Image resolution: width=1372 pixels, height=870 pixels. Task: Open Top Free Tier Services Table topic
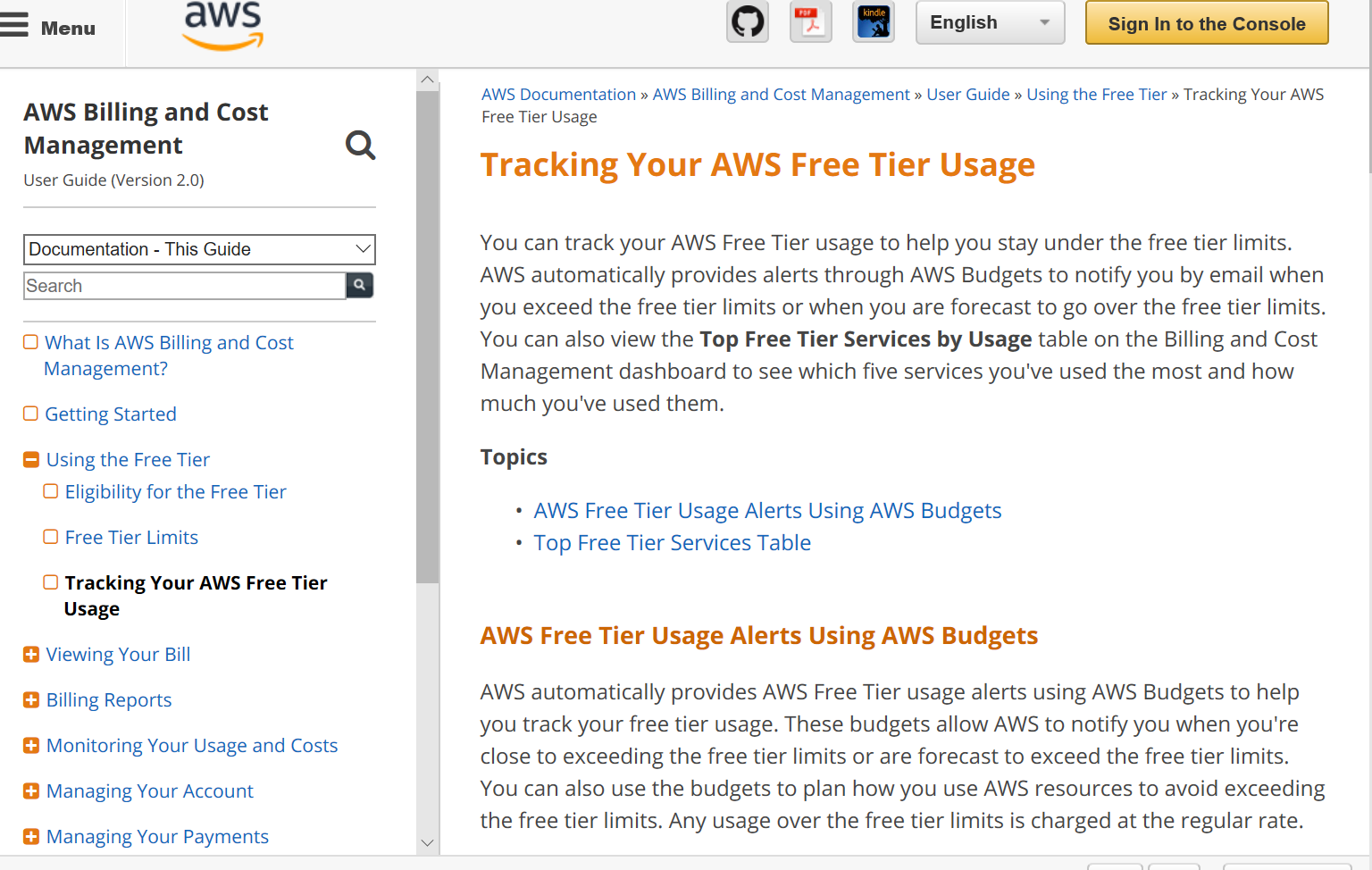(x=672, y=543)
